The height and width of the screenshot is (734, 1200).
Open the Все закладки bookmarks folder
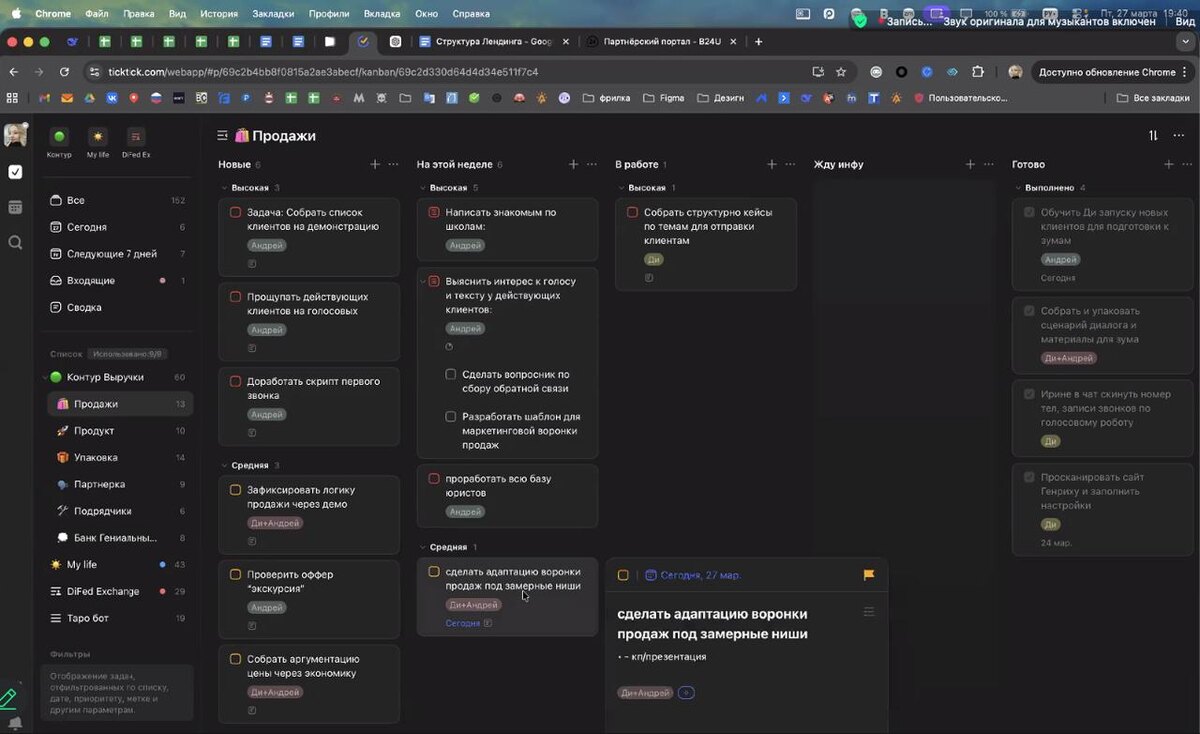[x=1153, y=98]
